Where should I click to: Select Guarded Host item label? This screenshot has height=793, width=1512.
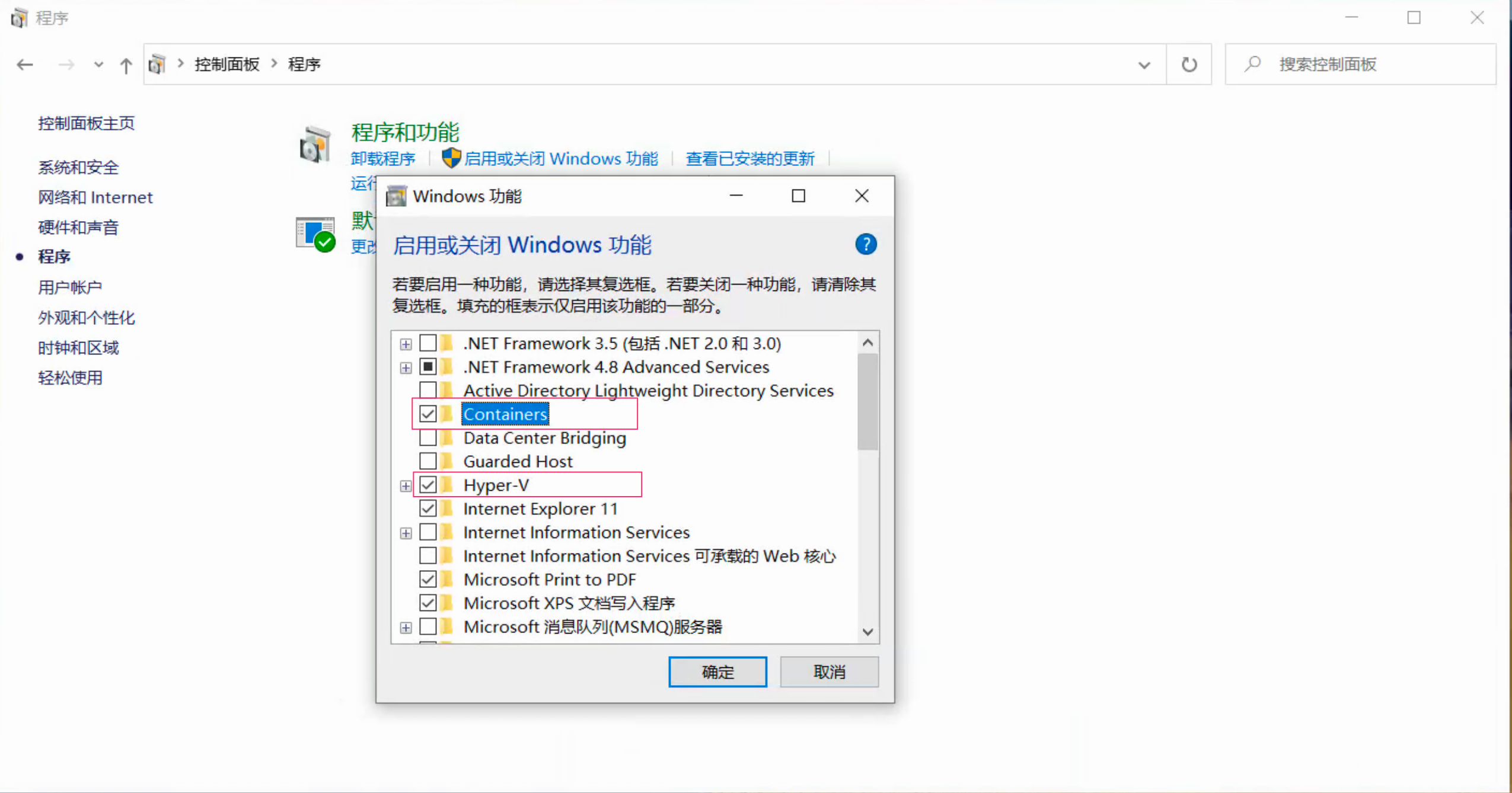pos(518,462)
